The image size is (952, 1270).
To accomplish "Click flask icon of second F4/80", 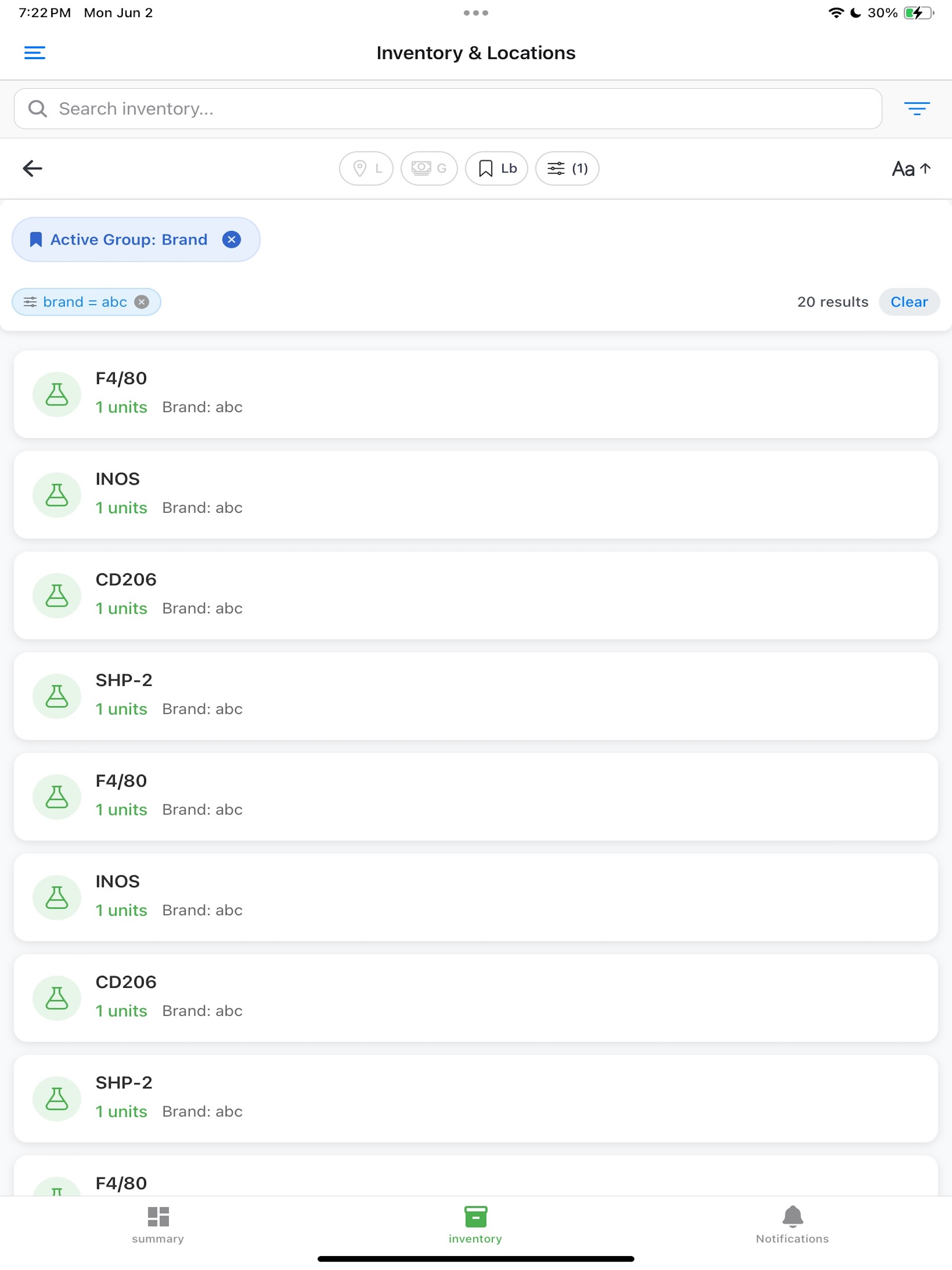I will [57, 797].
